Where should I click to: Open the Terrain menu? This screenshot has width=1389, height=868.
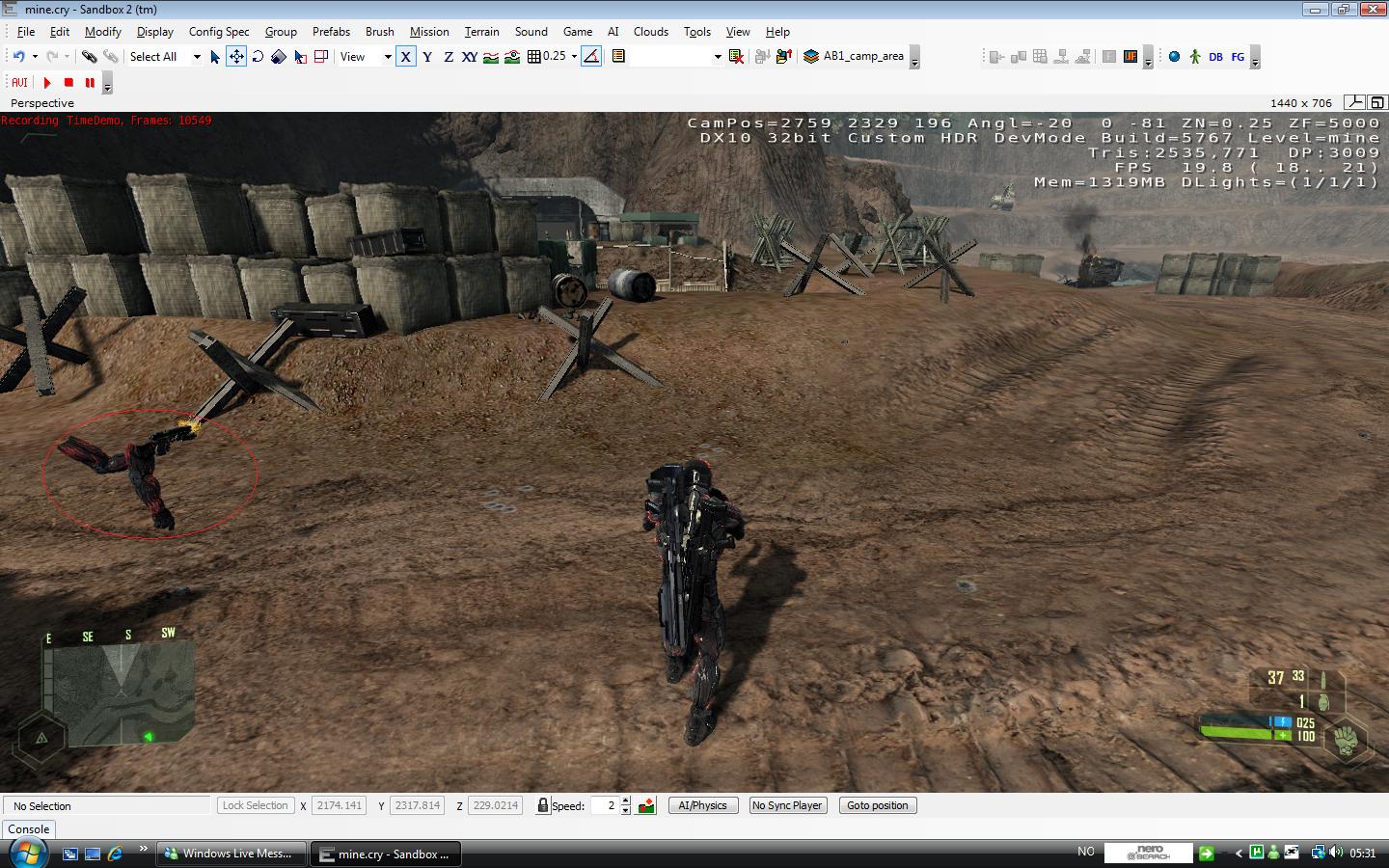click(481, 31)
